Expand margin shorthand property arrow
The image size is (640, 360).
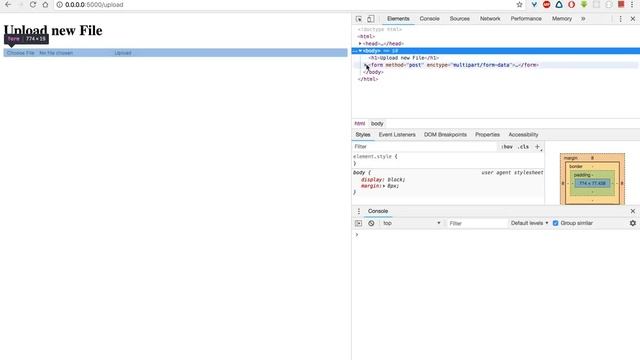384,186
